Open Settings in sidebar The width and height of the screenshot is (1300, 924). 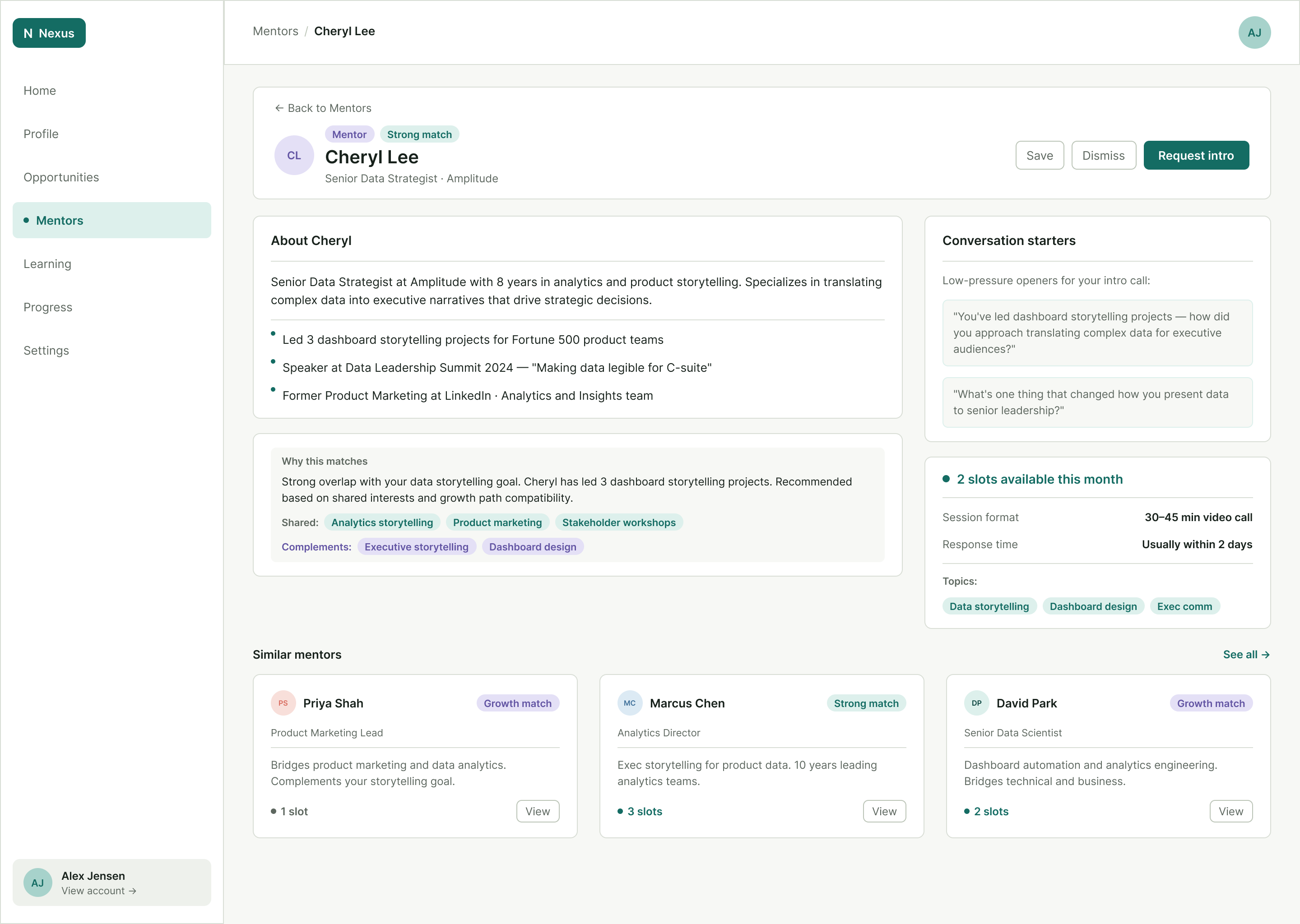tap(111, 351)
